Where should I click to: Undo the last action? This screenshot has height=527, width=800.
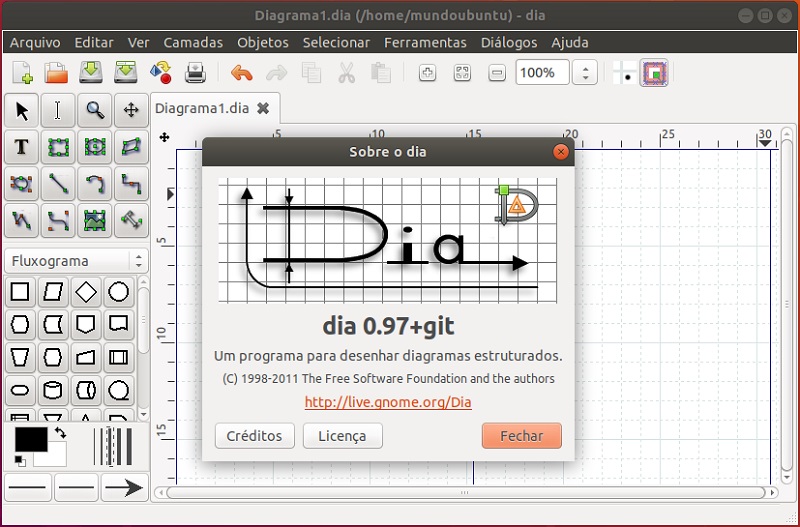point(242,73)
